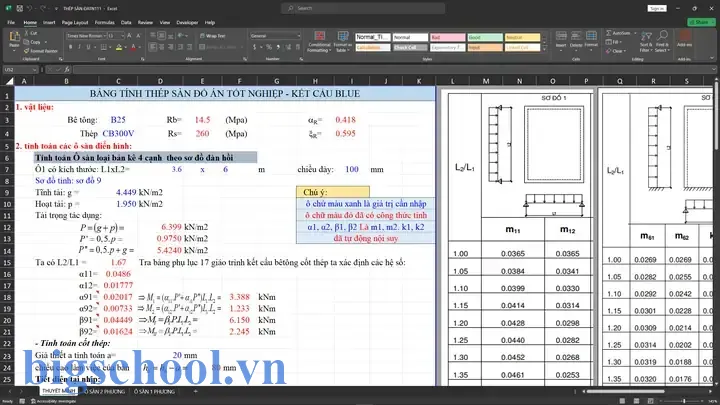This screenshot has width=720, height=405.
Task: Click the Copy icon
Action: [27, 42]
